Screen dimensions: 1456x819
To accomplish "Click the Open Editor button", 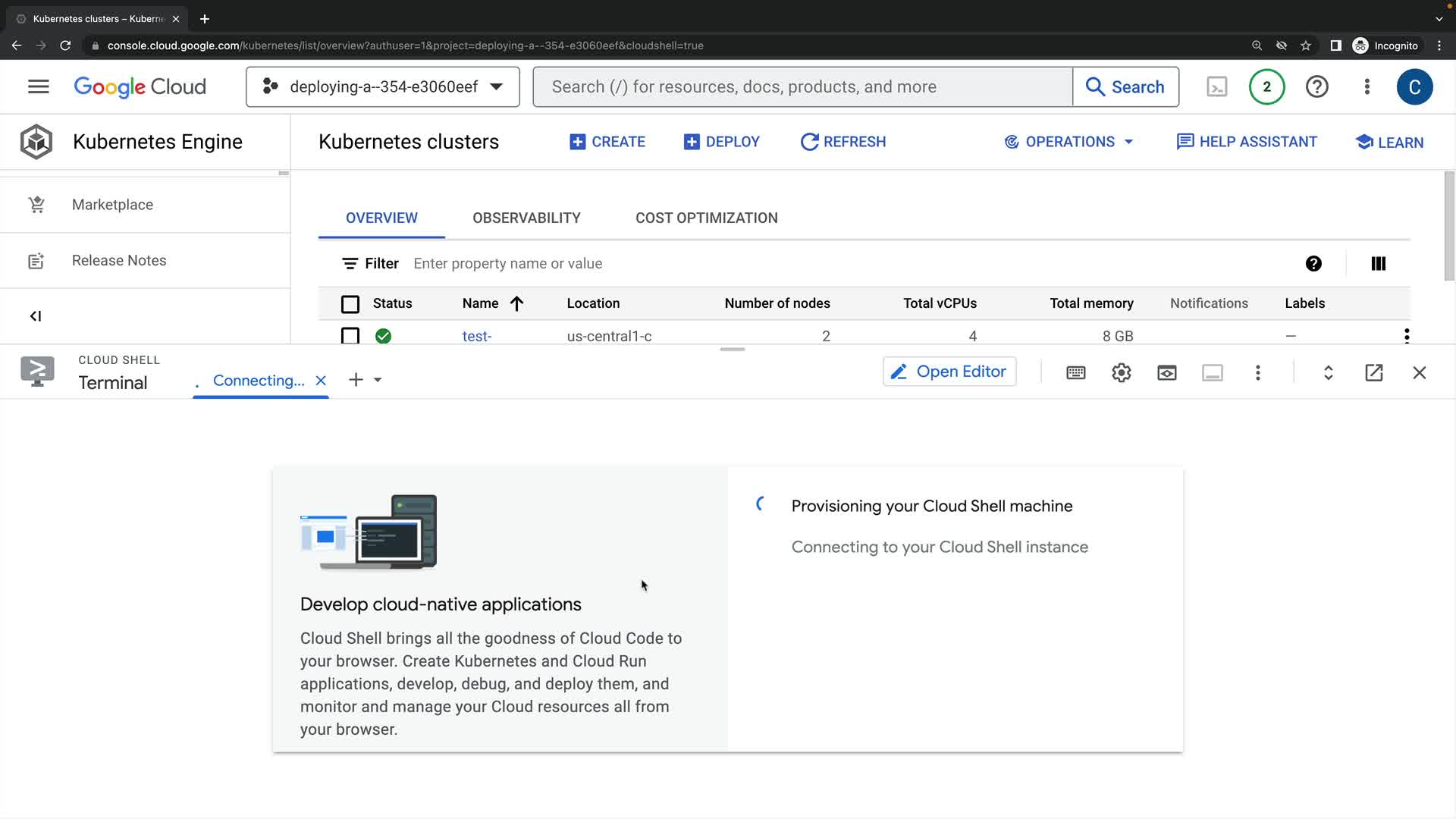I will point(949,372).
